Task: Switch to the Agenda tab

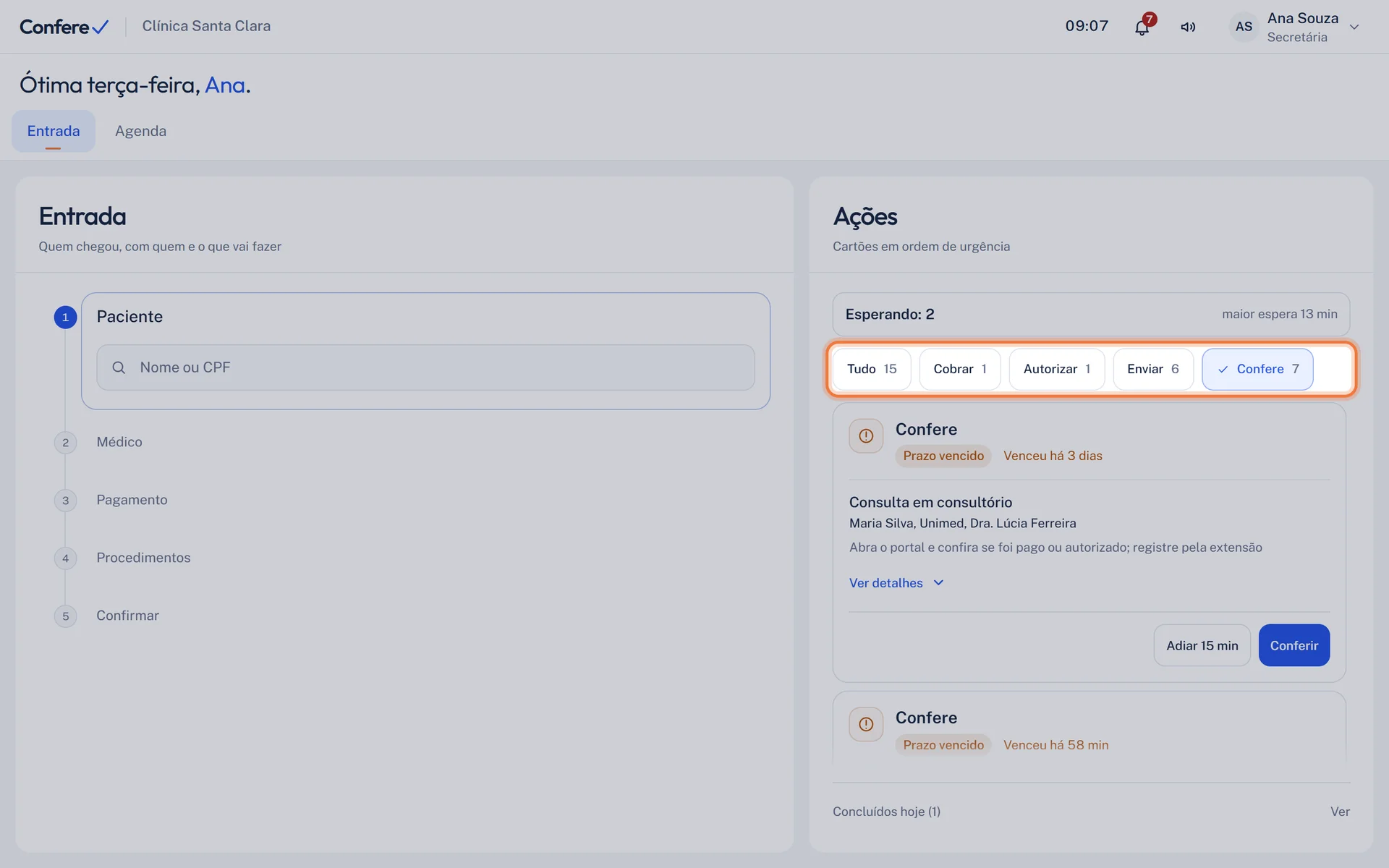Action: [140, 131]
